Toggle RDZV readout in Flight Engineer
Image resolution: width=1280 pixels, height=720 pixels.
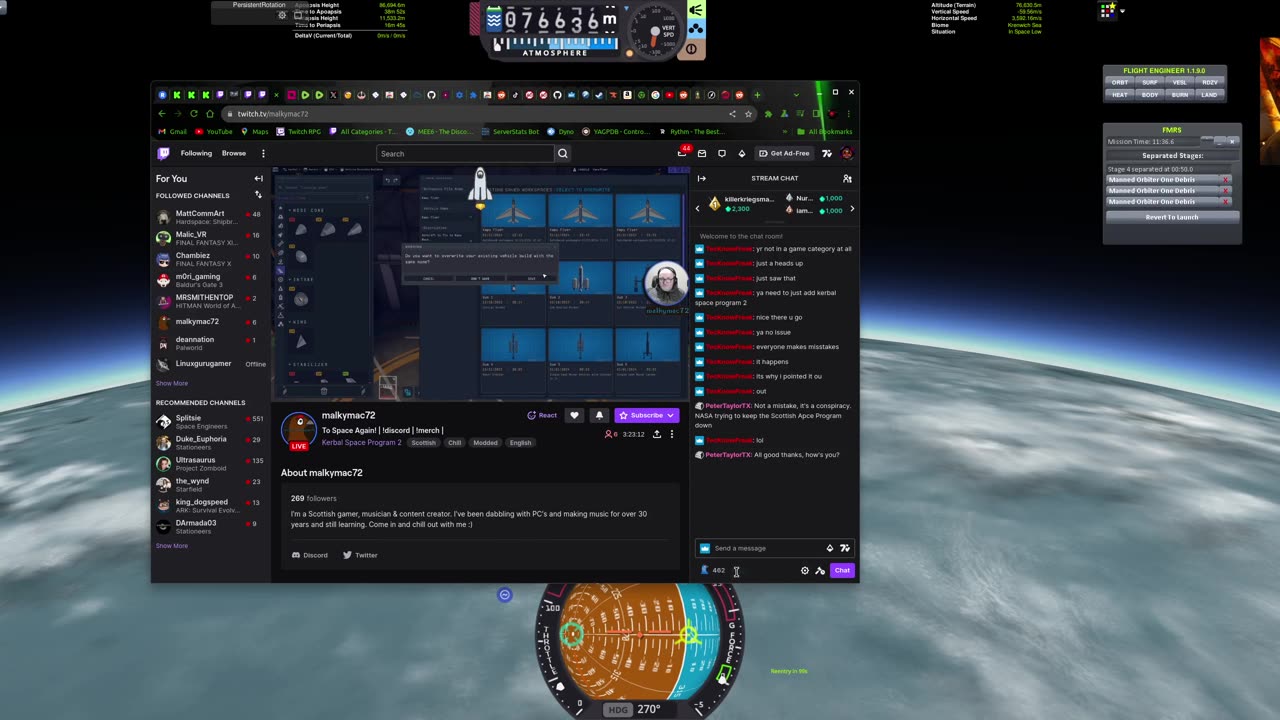(1210, 82)
